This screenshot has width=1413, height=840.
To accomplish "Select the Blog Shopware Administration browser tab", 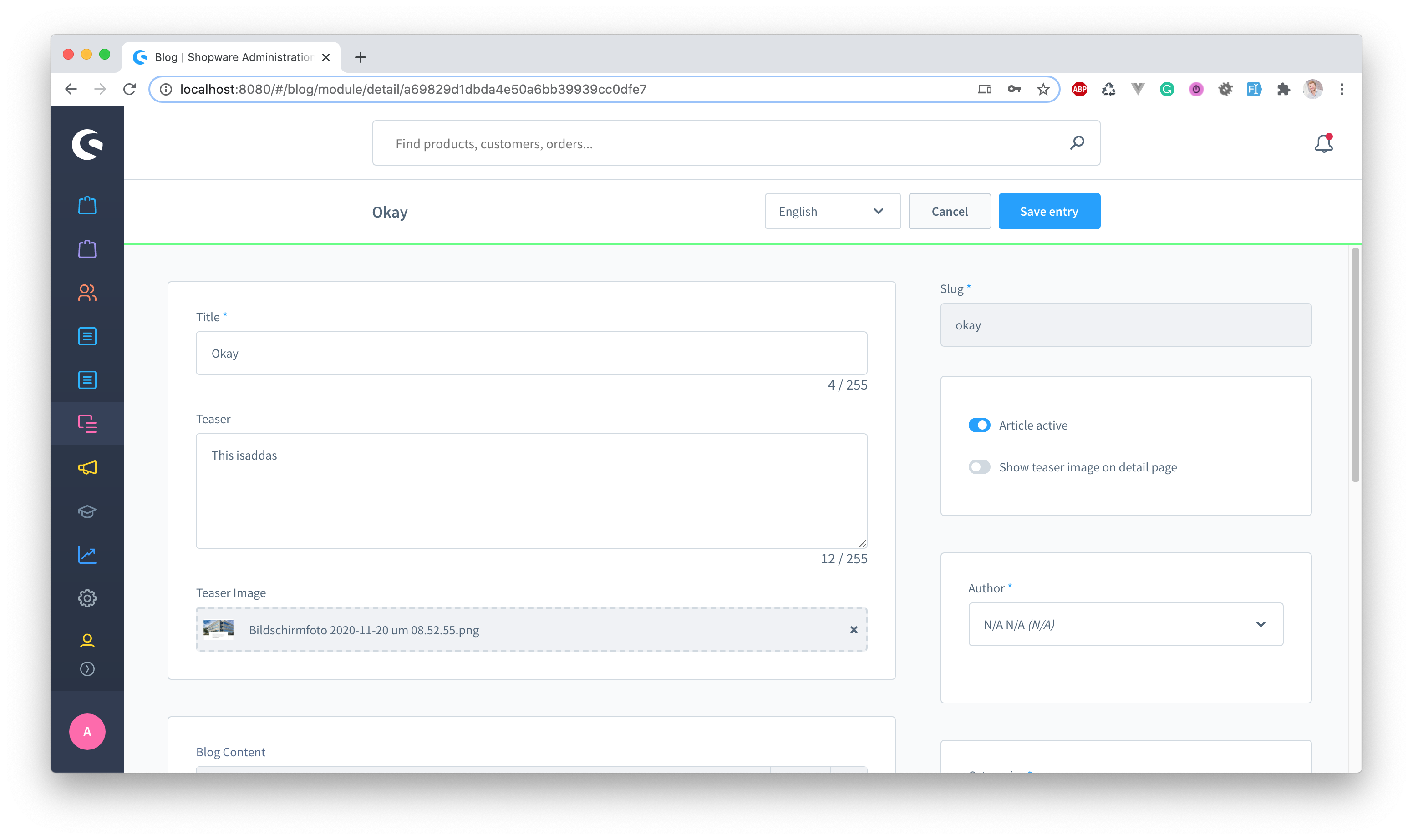I will [232, 57].
